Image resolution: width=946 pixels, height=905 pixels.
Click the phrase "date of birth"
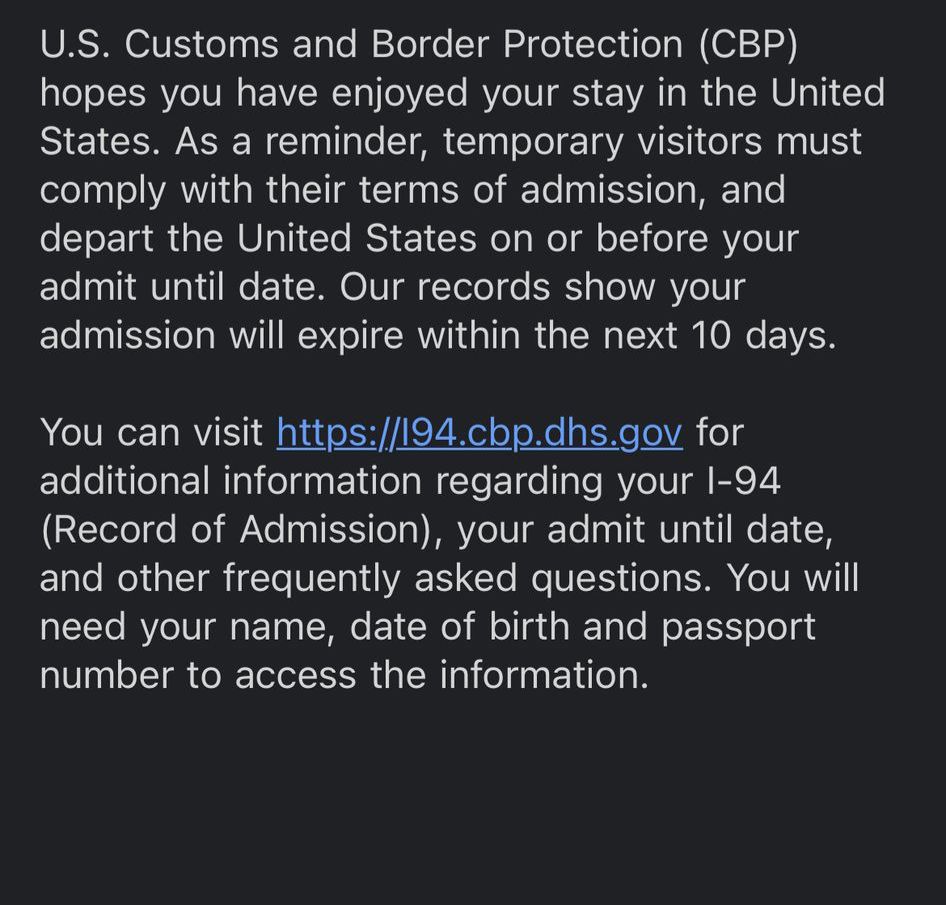click(460, 627)
